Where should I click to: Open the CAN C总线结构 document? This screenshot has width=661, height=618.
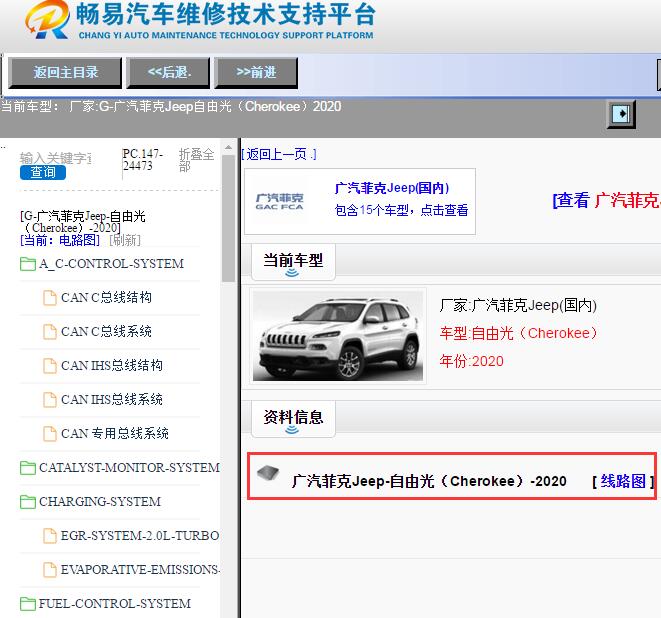[106, 298]
